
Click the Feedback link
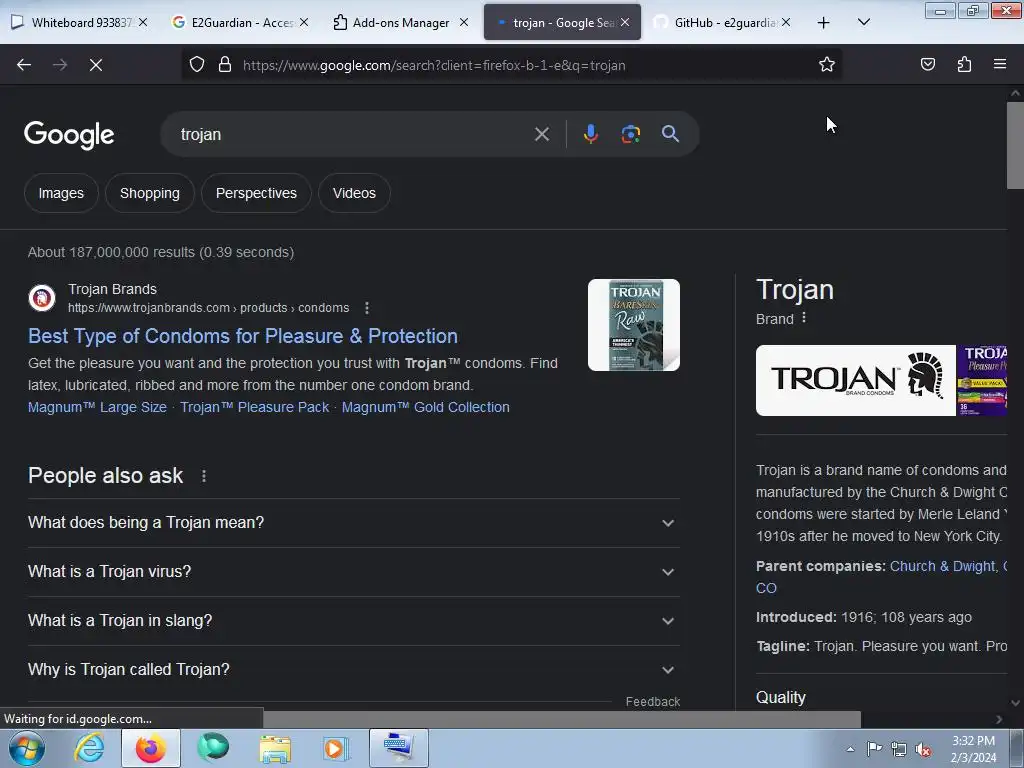click(x=653, y=701)
